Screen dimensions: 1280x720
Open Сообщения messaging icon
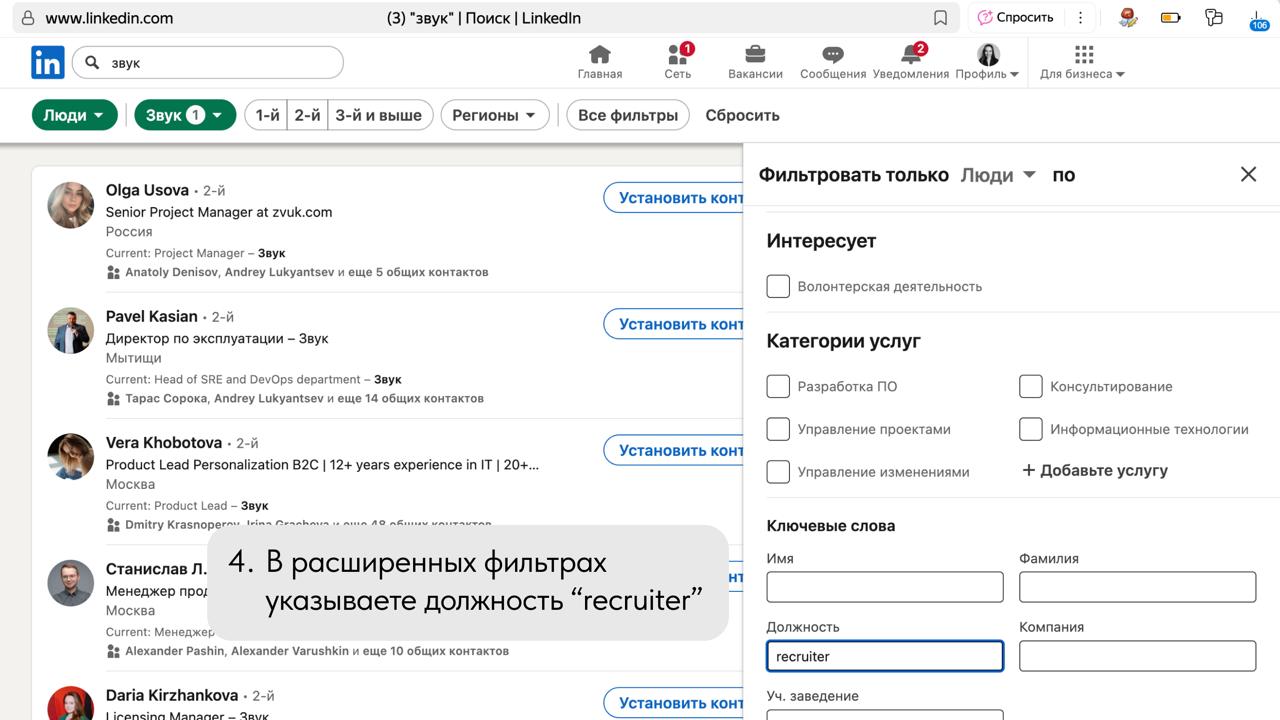(833, 62)
